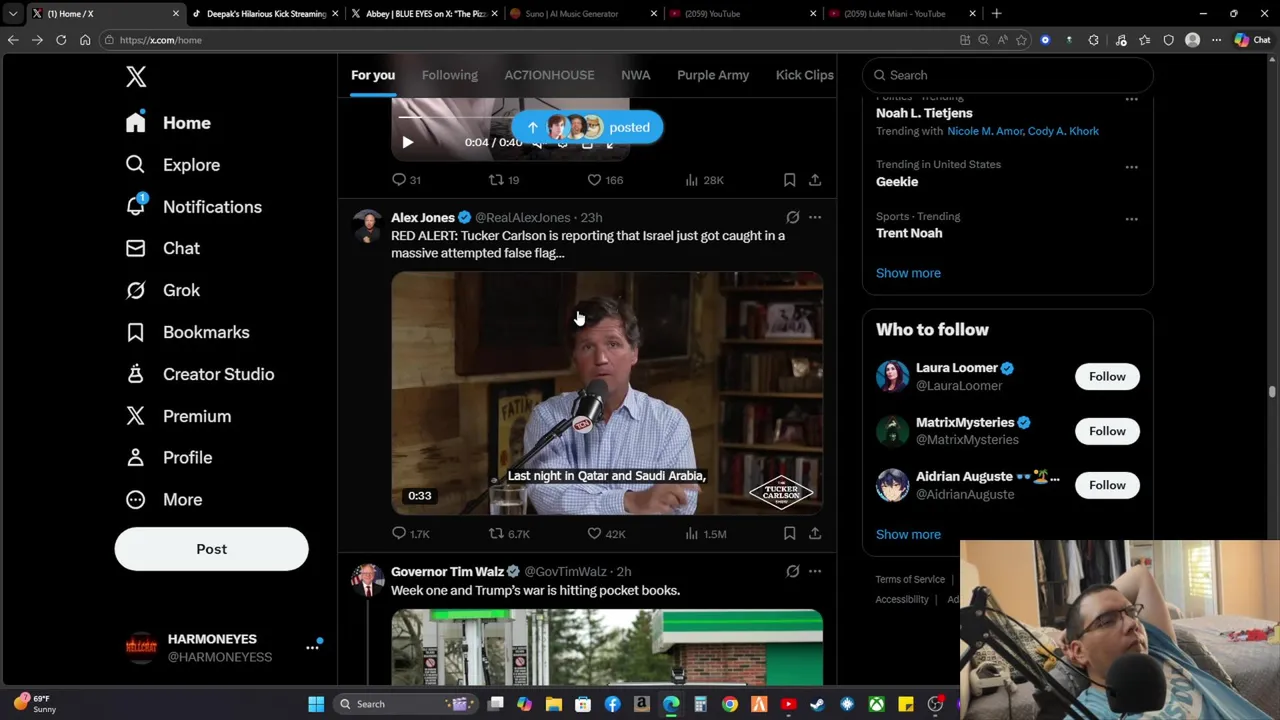Click the Post button
Screen dimensions: 1280x720
(211, 549)
